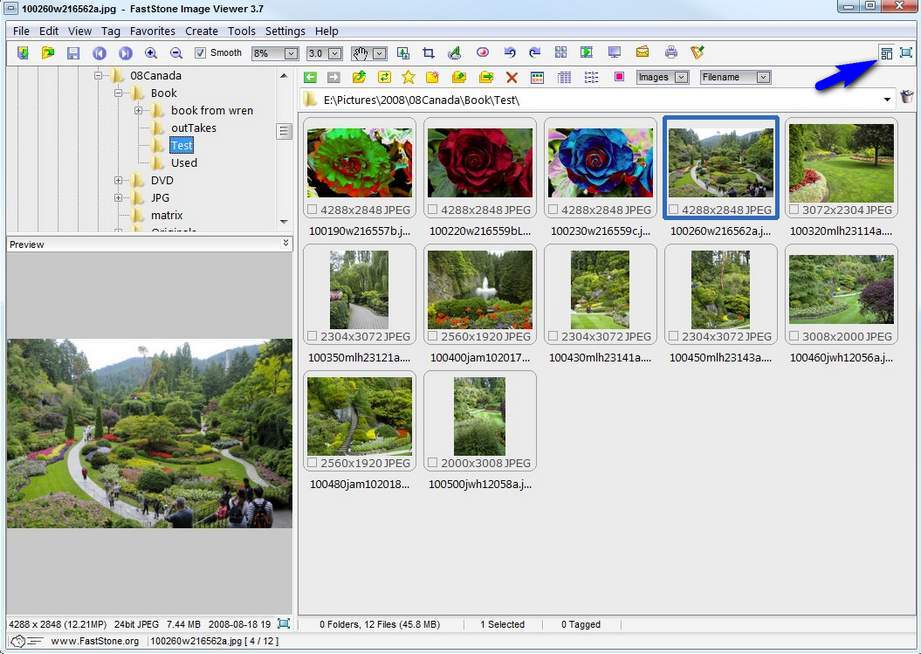Switch to Thumbnails view style
The width and height of the screenshot is (921, 654).
point(537,77)
